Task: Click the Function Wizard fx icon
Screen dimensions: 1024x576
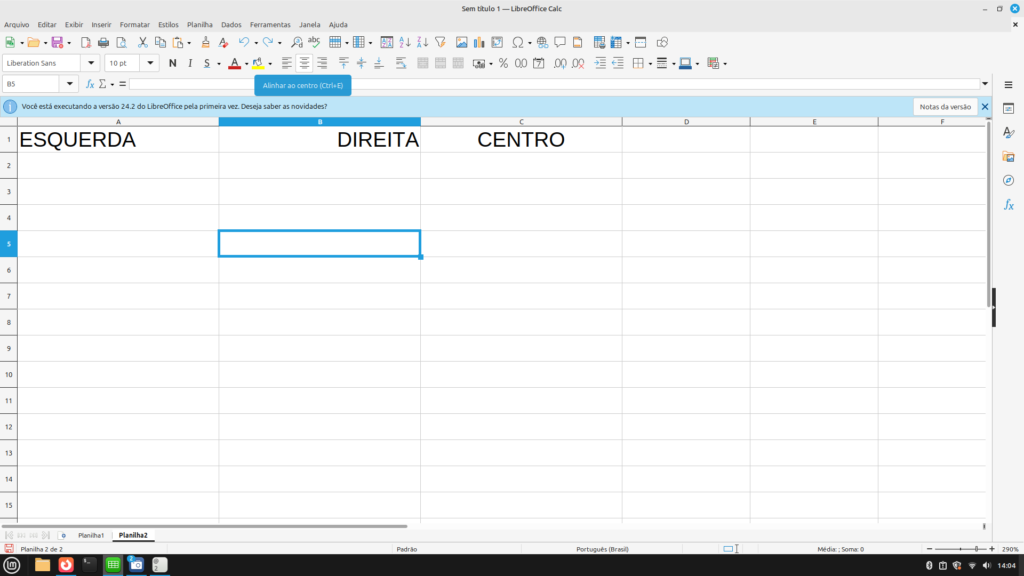Action: click(90, 84)
